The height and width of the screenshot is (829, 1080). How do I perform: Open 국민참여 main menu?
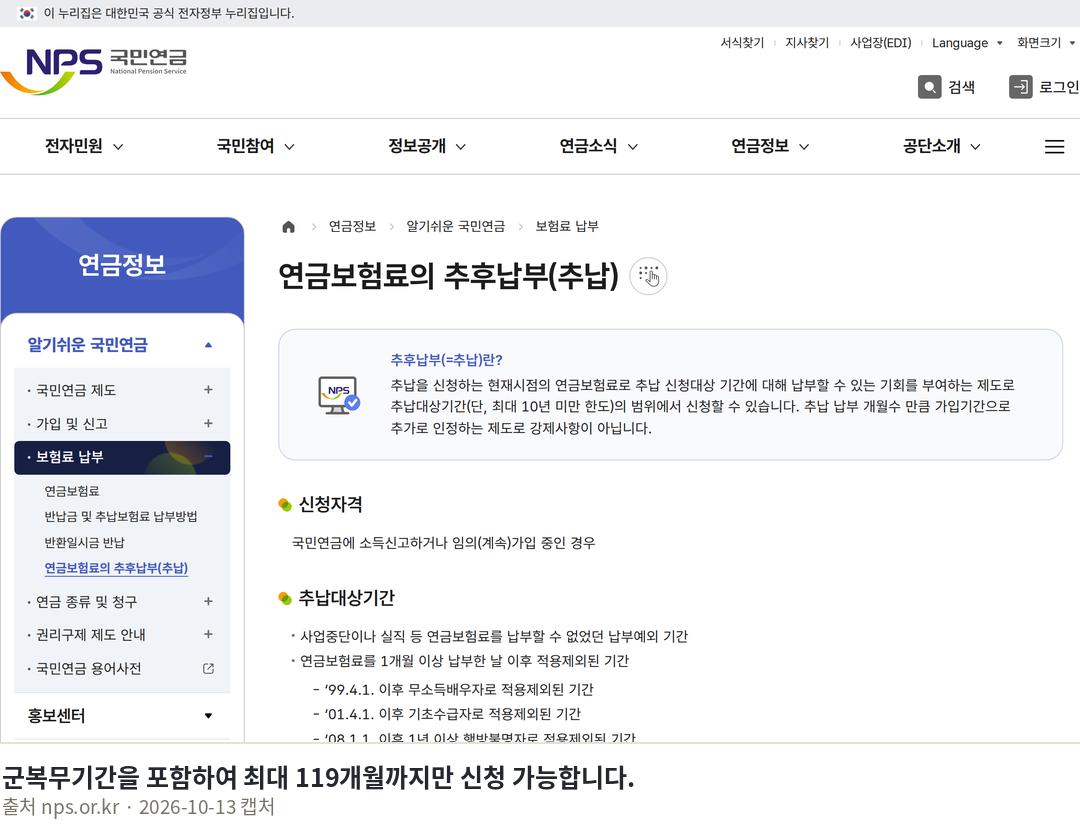tap(256, 146)
